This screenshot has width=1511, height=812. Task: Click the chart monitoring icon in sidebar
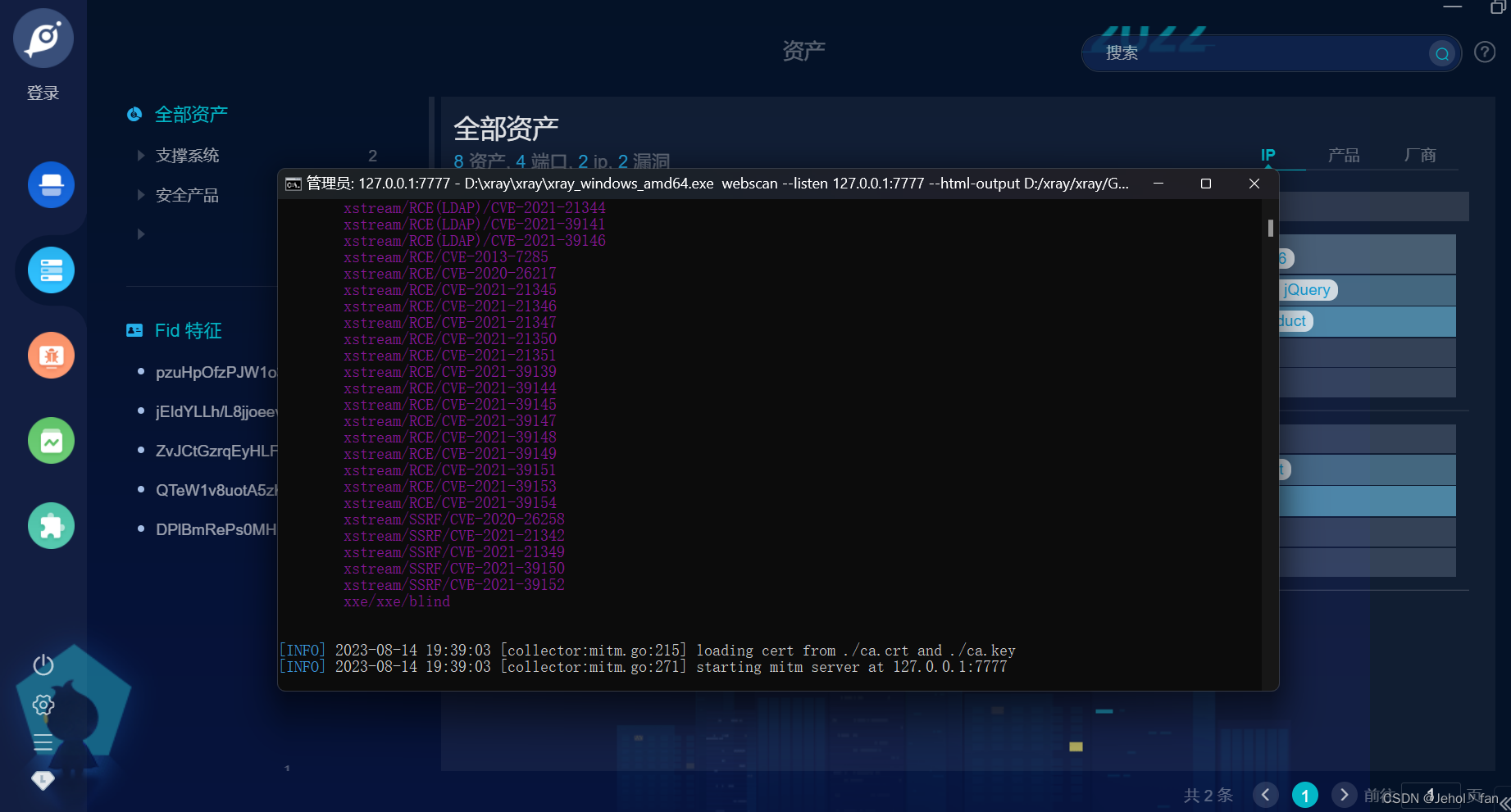(51, 440)
